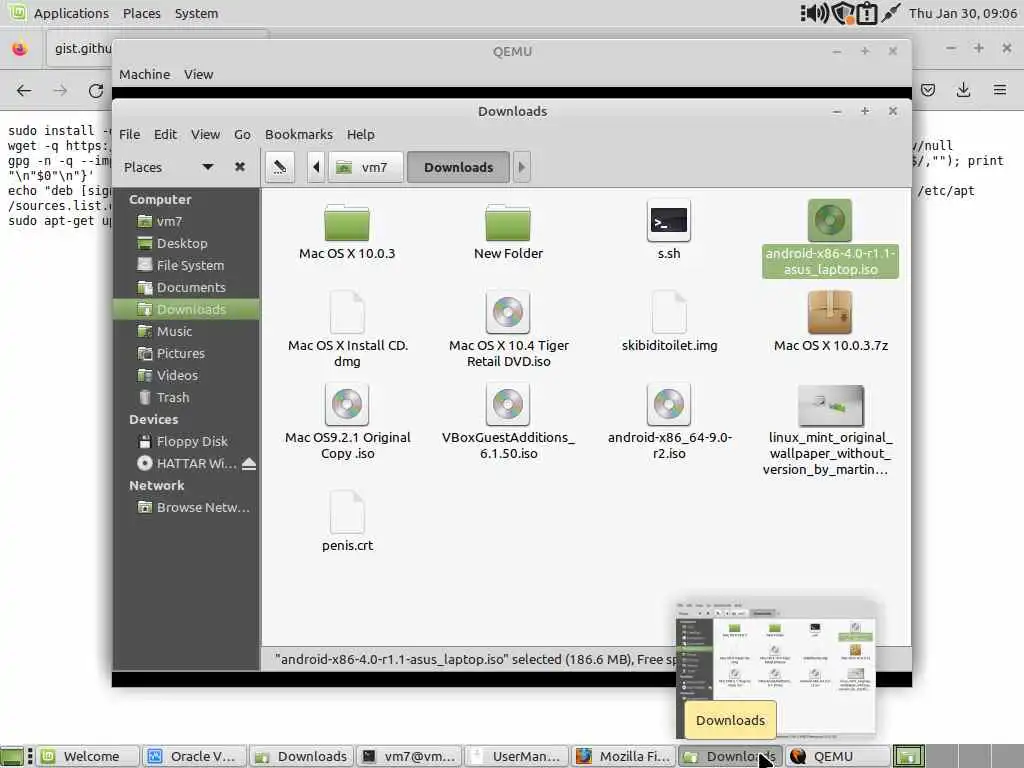Switch to QEMU taskbar button
Image resolution: width=1024 pixels, height=768 pixels.
tap(838, 756)
